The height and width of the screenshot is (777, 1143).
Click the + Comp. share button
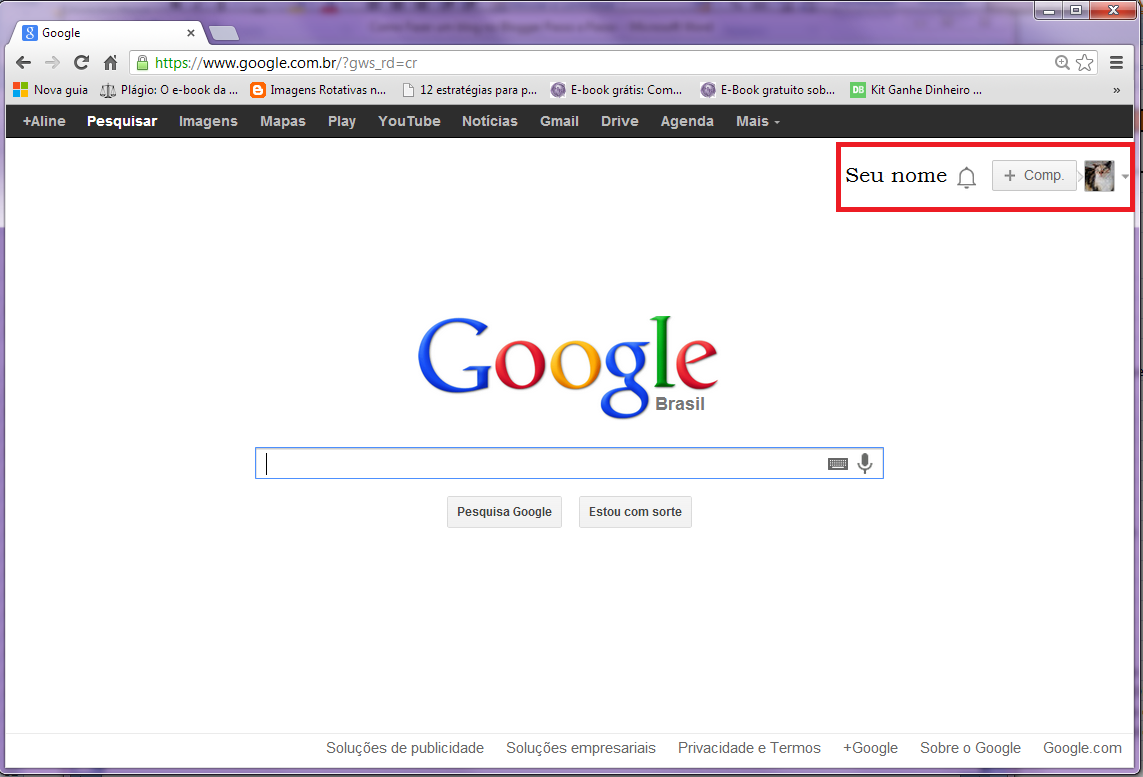pyautogui.click(x=1034, y=176)
